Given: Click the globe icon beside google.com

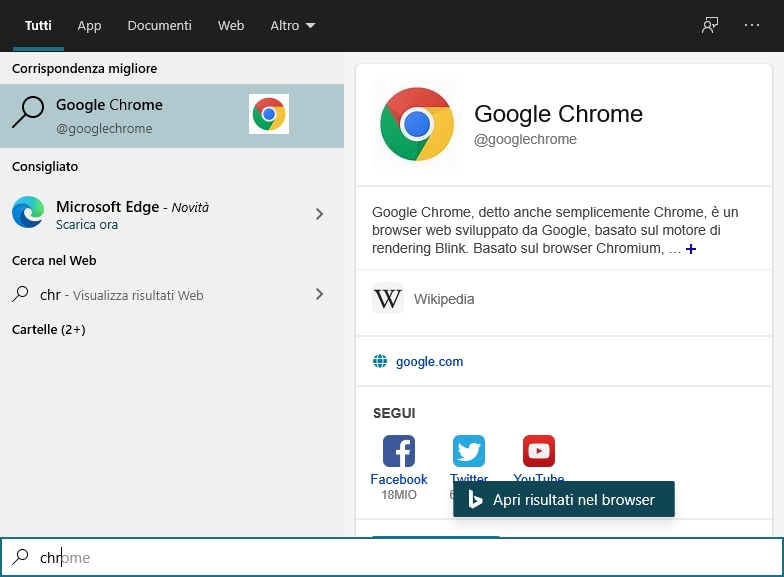Looking at the screenshot, I should click(380, 361).
